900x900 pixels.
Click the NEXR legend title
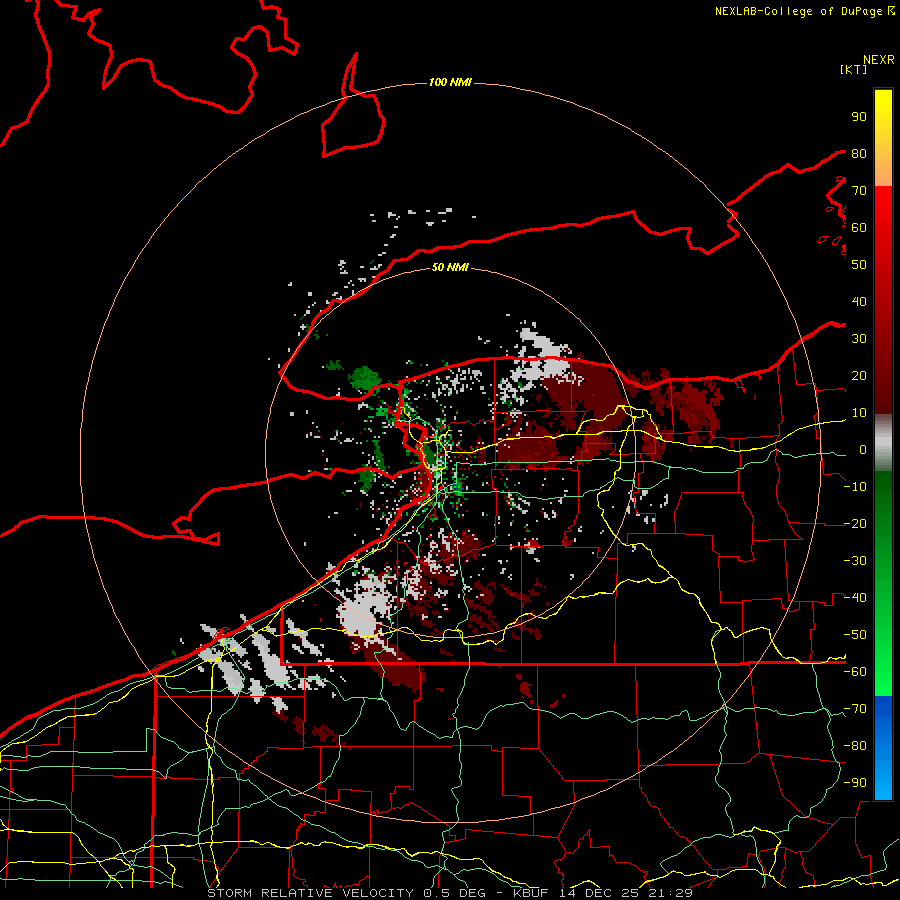(878, 60)
